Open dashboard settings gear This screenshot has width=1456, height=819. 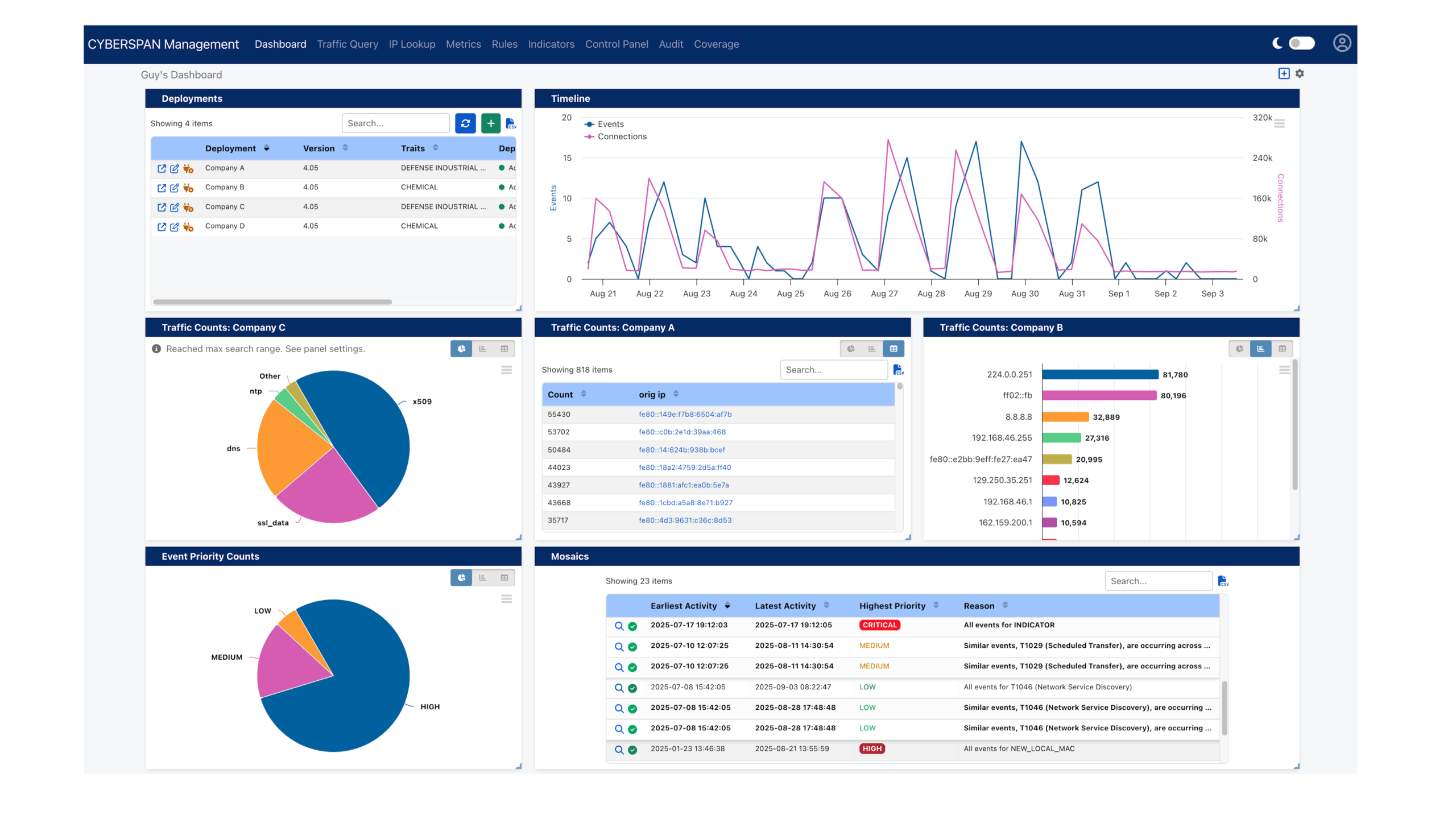pos(1300,73)
